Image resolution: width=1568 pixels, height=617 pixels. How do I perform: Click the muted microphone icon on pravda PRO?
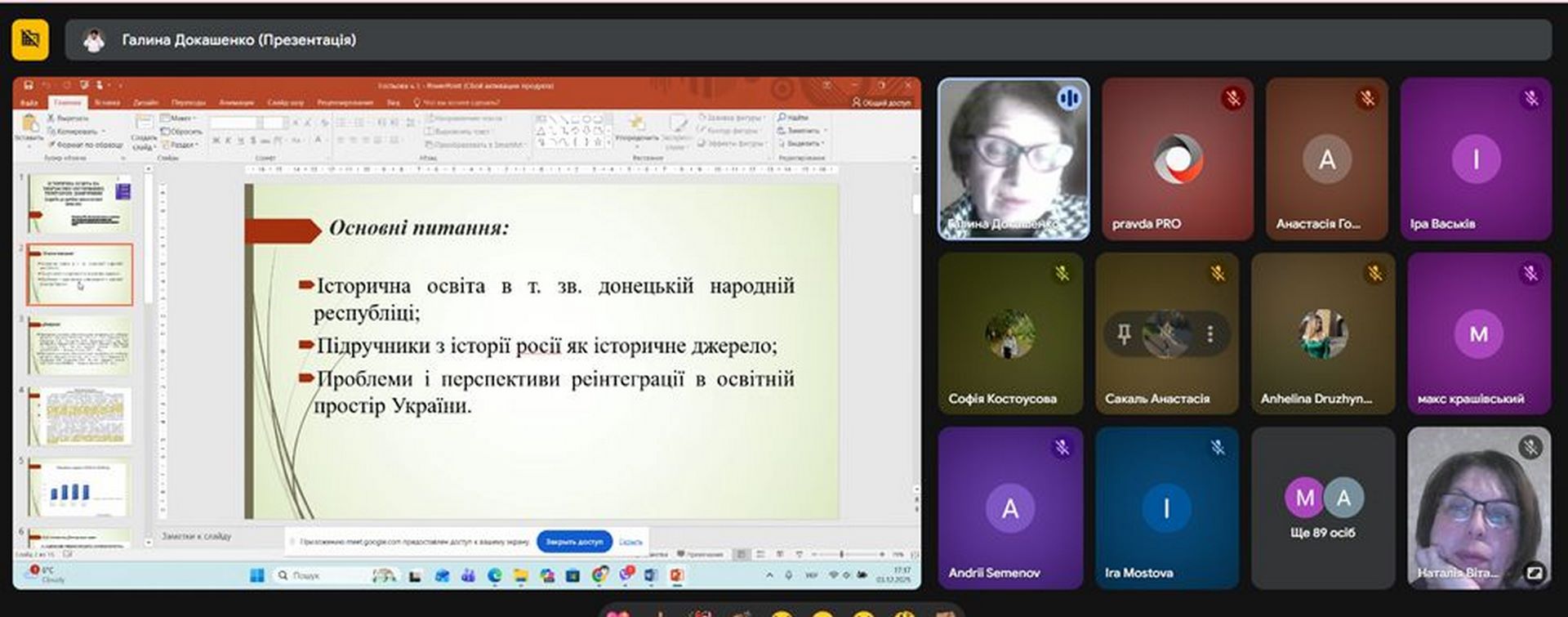pyautogui.click(x=1233, y=99)
